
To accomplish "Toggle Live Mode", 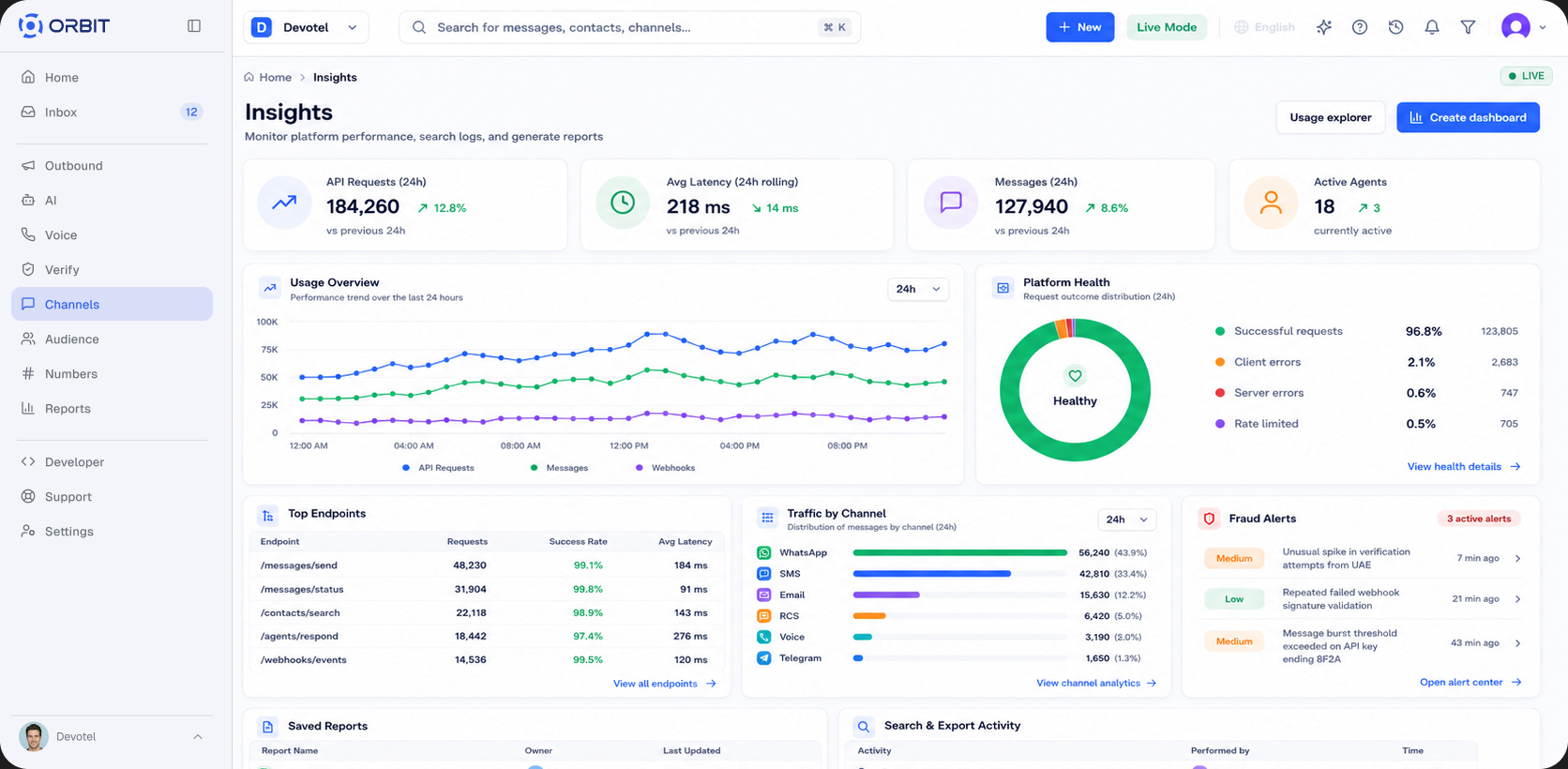I will point(1167,27).
